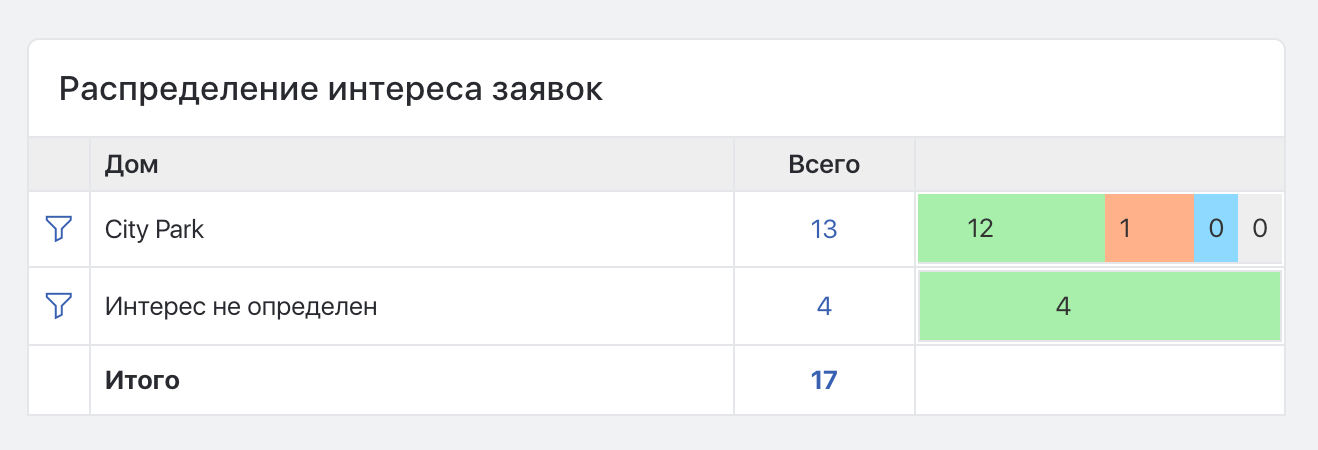Click the "Всего" column header

coord(824,165)
